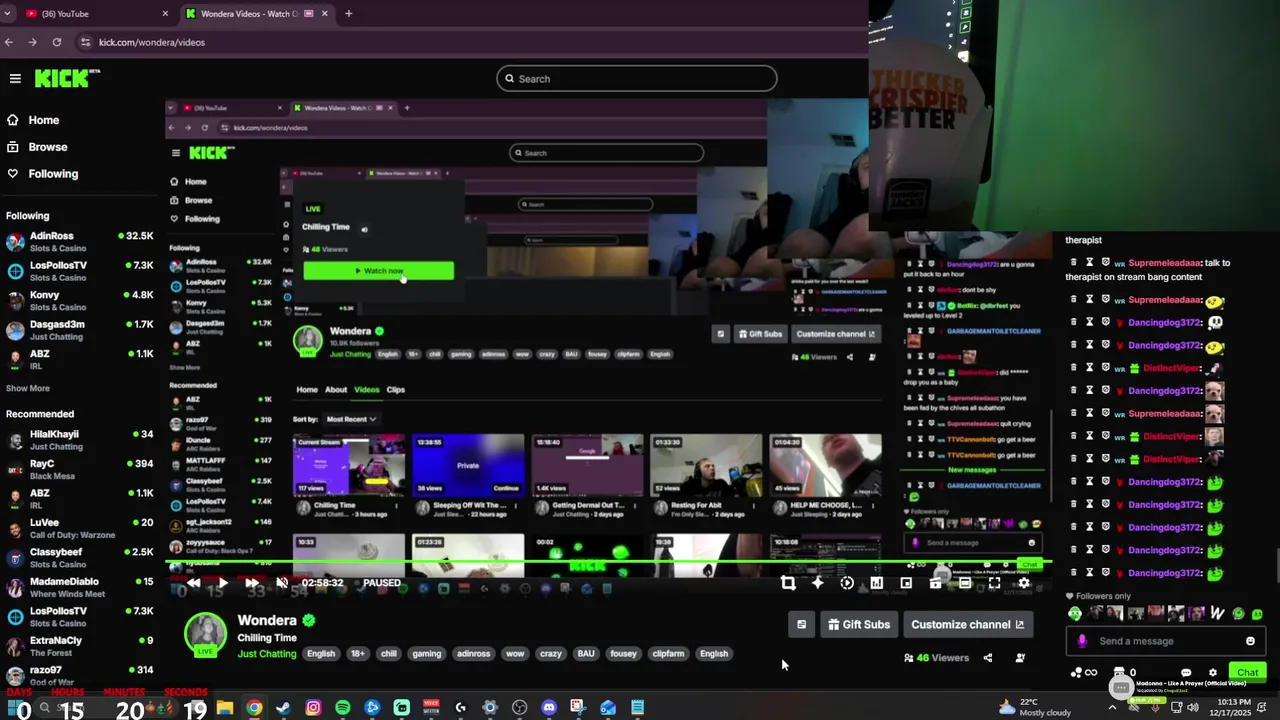Ban icon on the 'talk to therapist' message
Screen dimensions: 1280x720
(1106, 263)
